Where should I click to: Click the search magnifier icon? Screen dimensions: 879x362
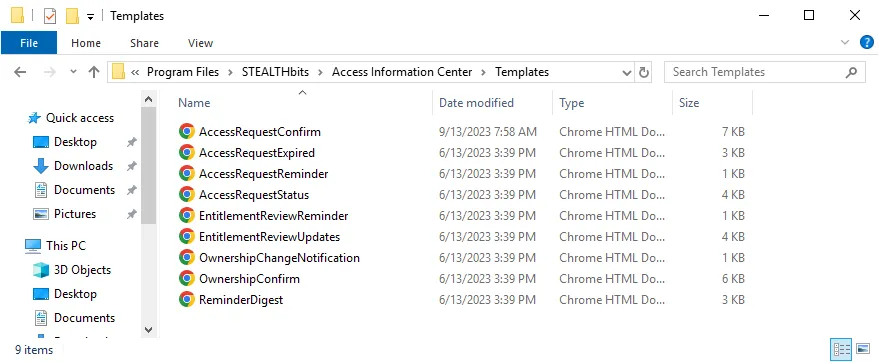pos(851,72)
